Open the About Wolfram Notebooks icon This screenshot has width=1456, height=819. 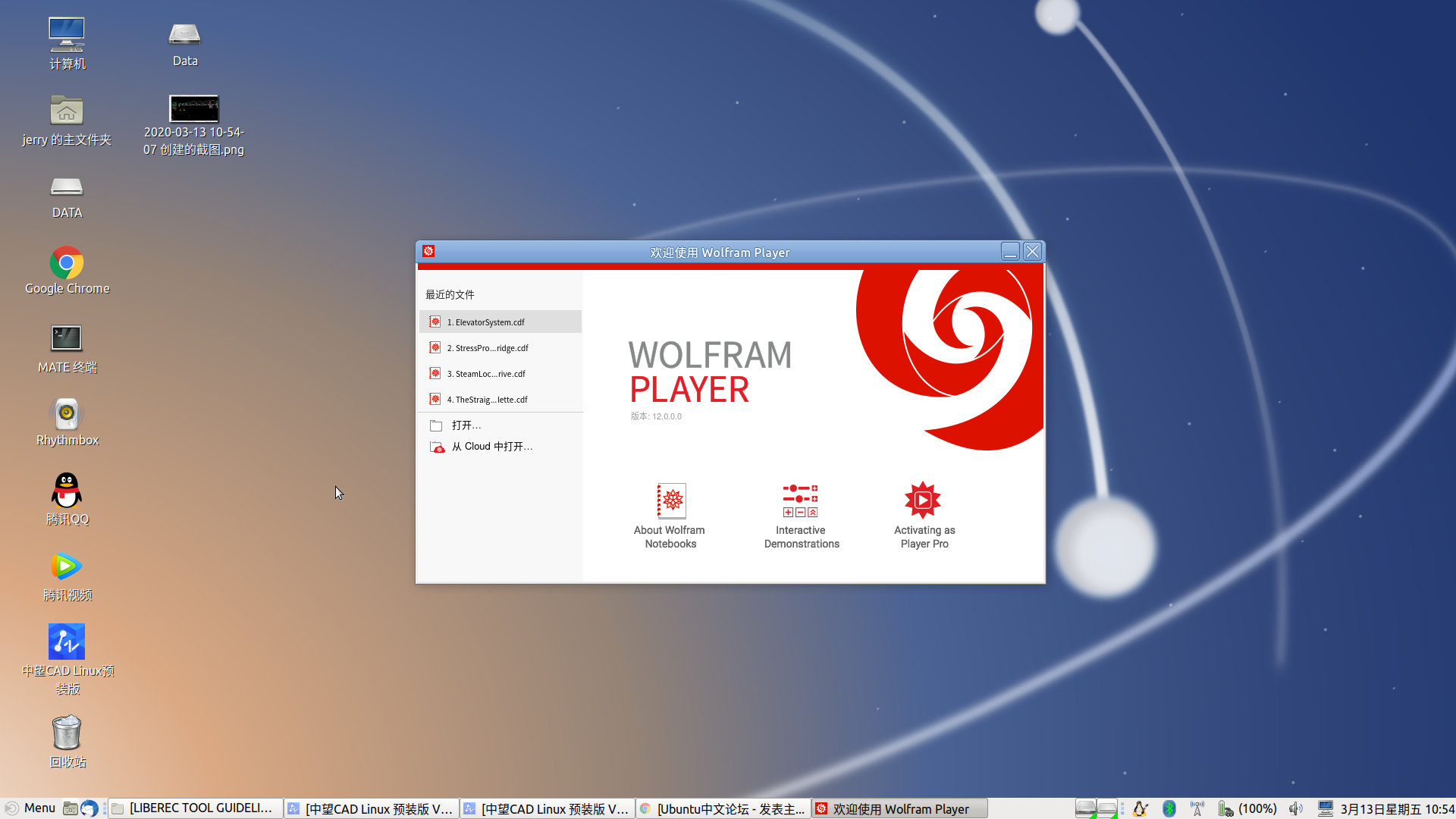click(x=670, y=516)
